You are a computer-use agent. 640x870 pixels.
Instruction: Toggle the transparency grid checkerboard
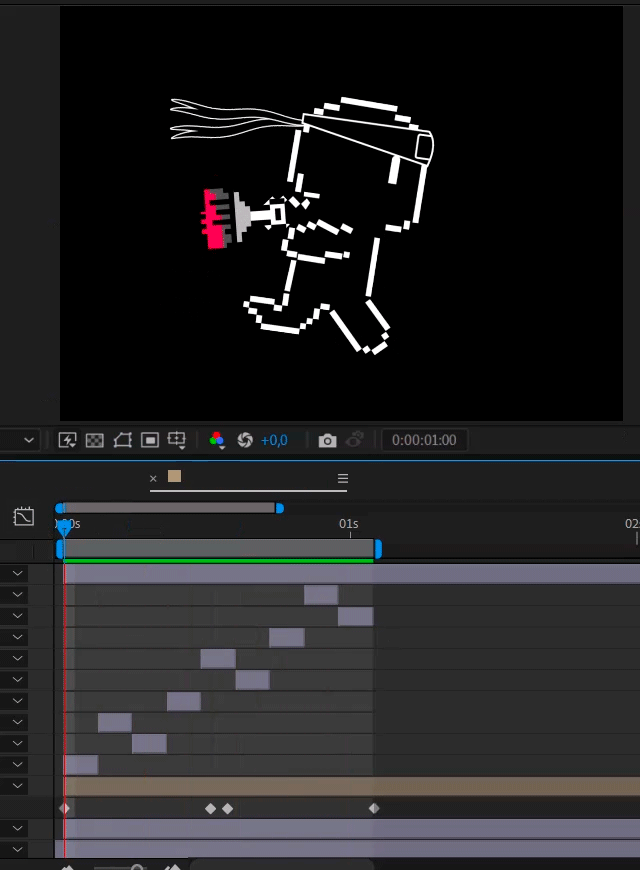click(95, 440)
